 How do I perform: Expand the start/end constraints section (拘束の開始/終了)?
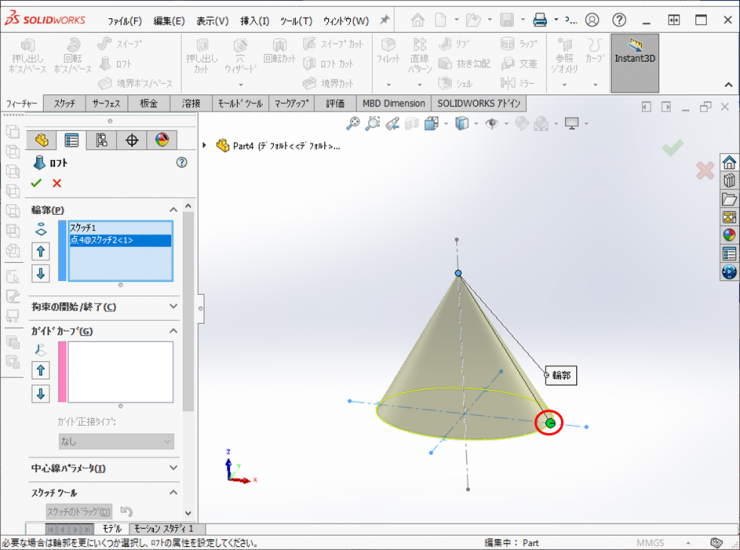(x=173, y=306)
